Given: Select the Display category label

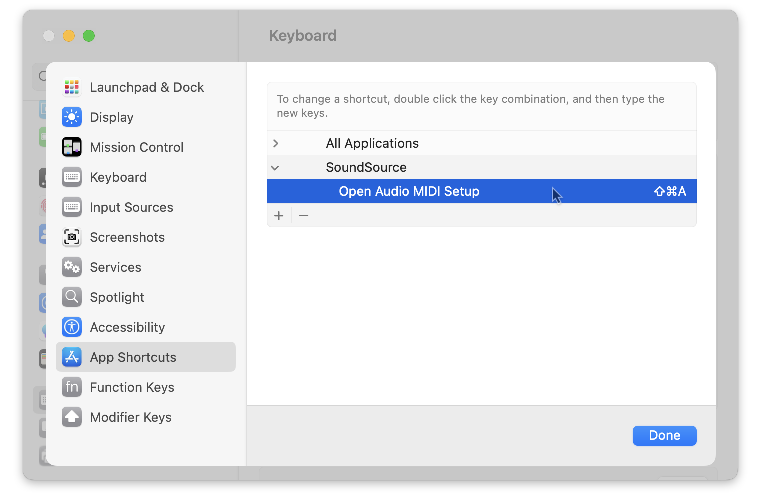Looking at the screenshot, I should click(x=111, y=118).
